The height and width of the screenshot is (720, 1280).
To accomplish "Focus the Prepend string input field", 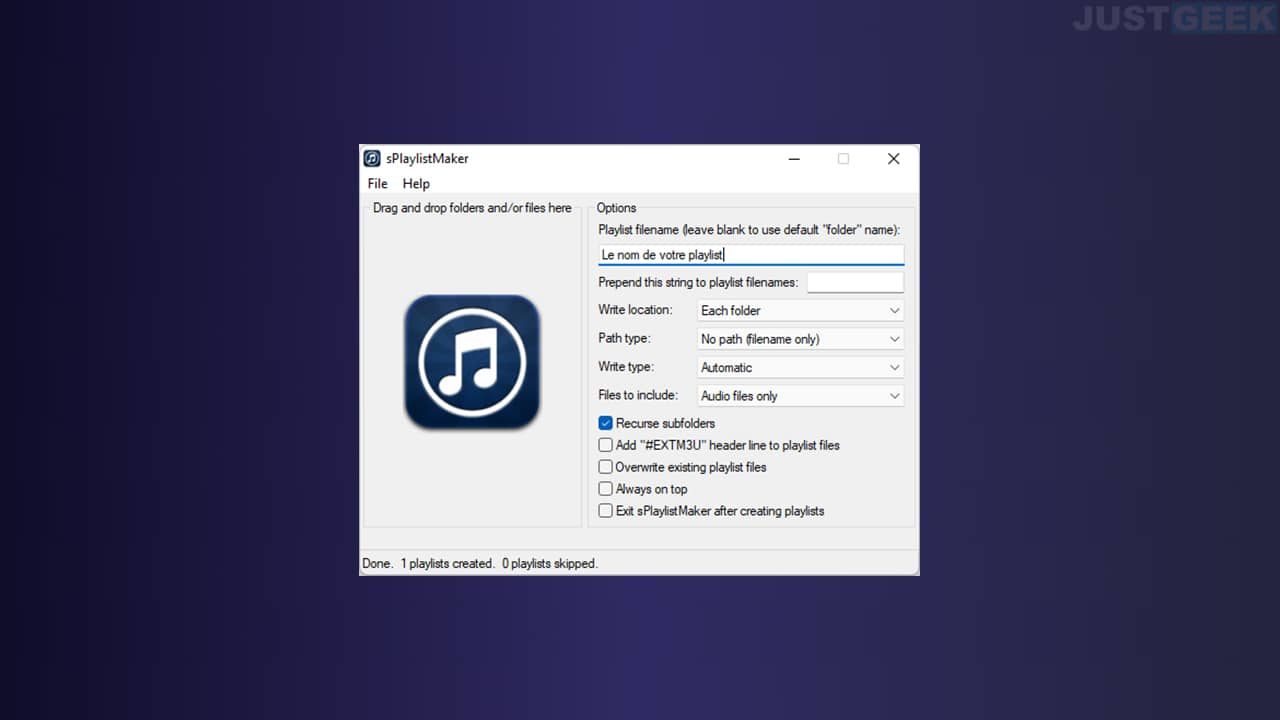I will click(855, 282).
